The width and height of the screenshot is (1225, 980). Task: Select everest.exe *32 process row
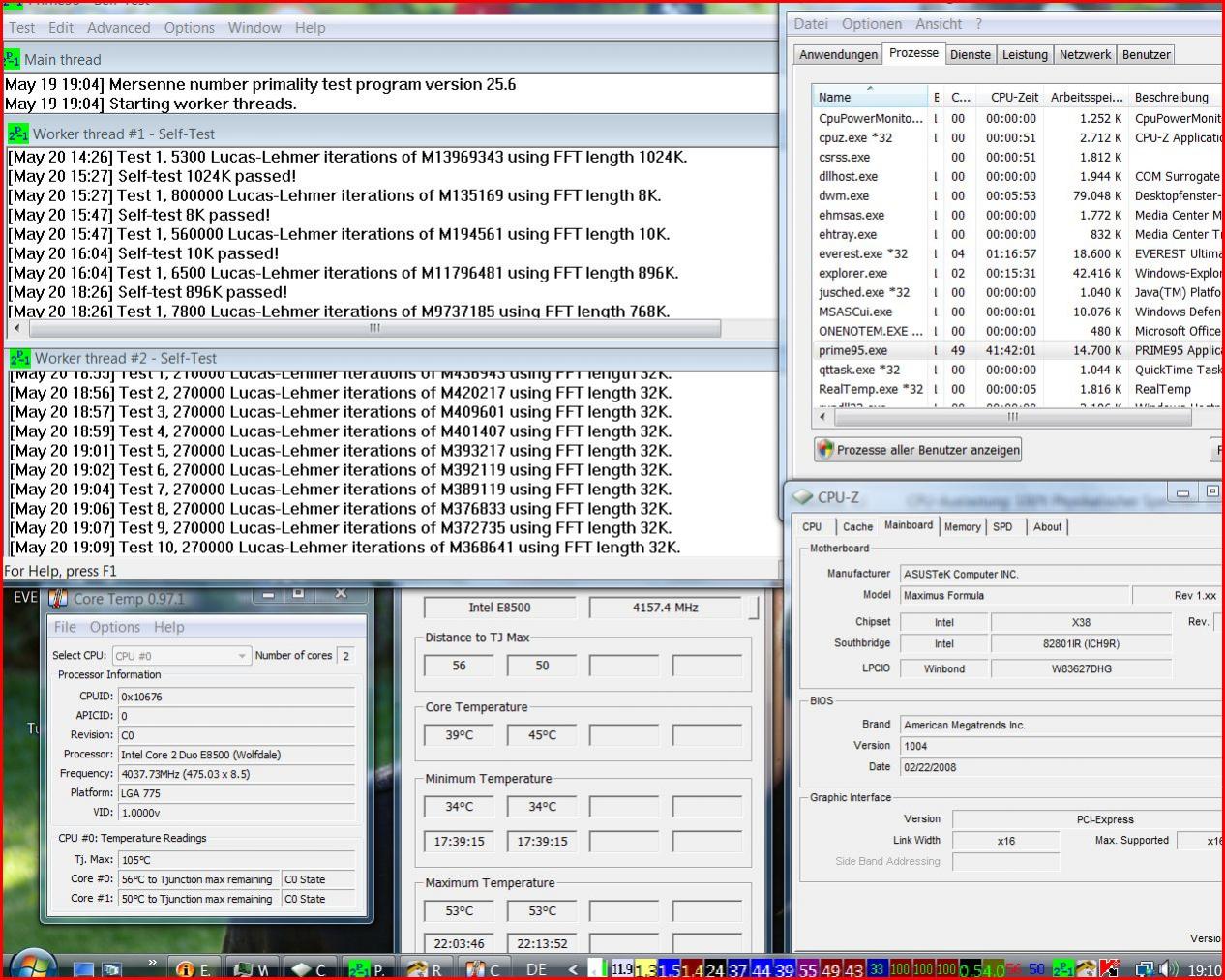1016,253
